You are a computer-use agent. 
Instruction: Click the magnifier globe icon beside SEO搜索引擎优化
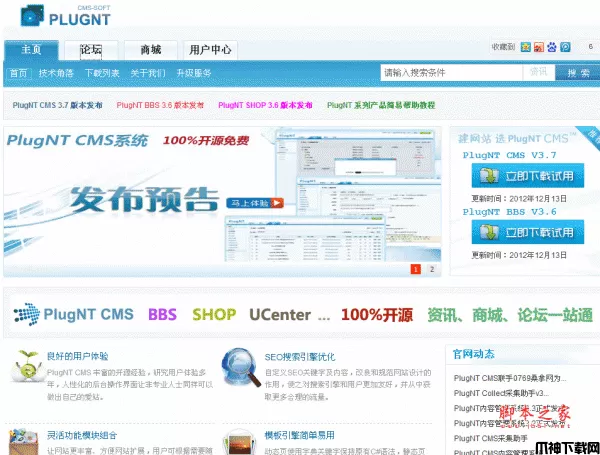click(241, 367)
